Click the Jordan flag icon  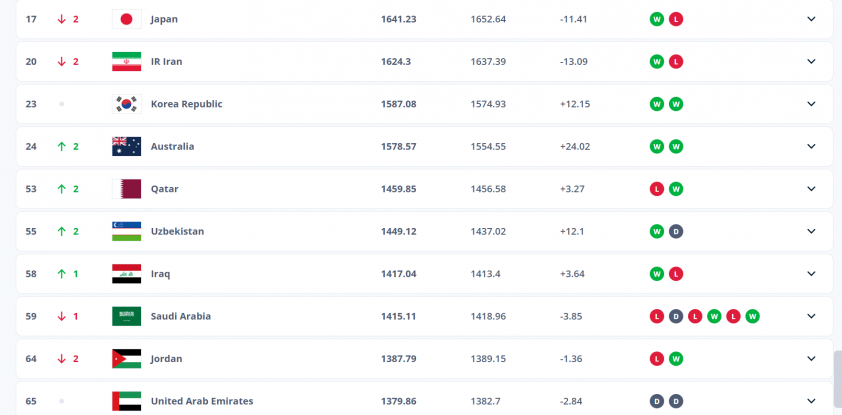coord(127,359)
